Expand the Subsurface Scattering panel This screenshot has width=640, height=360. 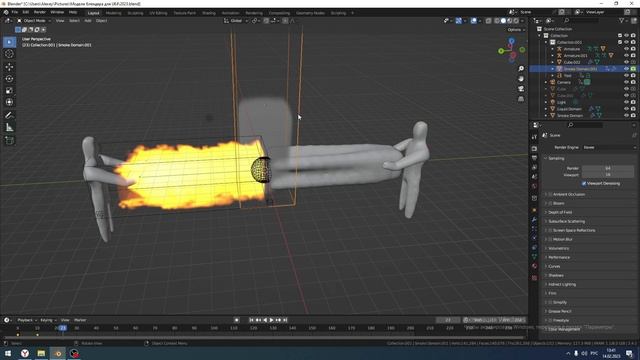[546, 221]
